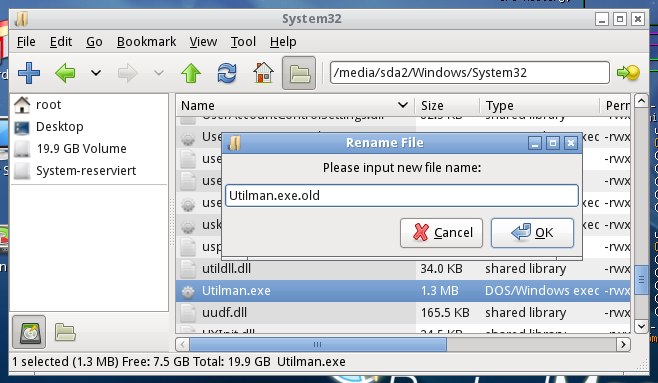This screenshot has width=658, height=383.
Task: Click the blue plus New Tab icon
Action: (x=29, y=73)
